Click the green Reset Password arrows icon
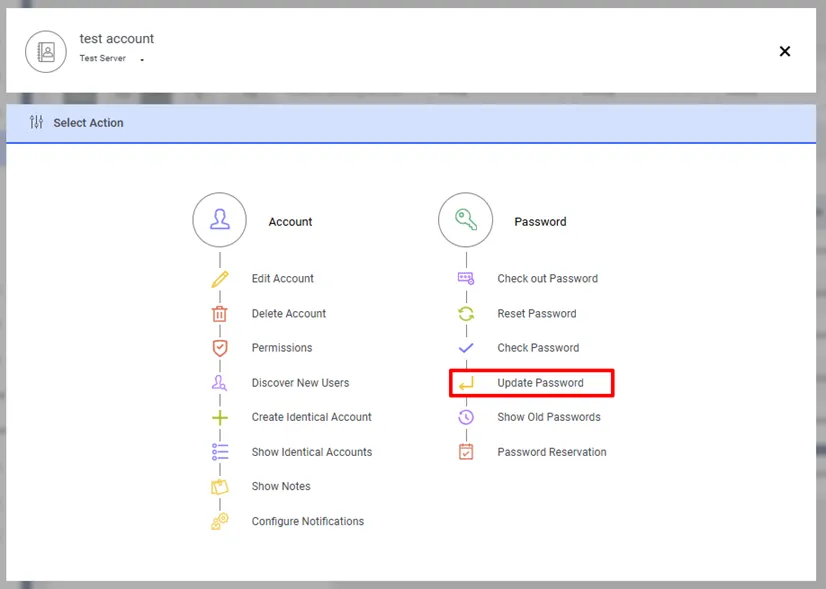Viewport: 826px width, 589px height. tap(466, 313)
